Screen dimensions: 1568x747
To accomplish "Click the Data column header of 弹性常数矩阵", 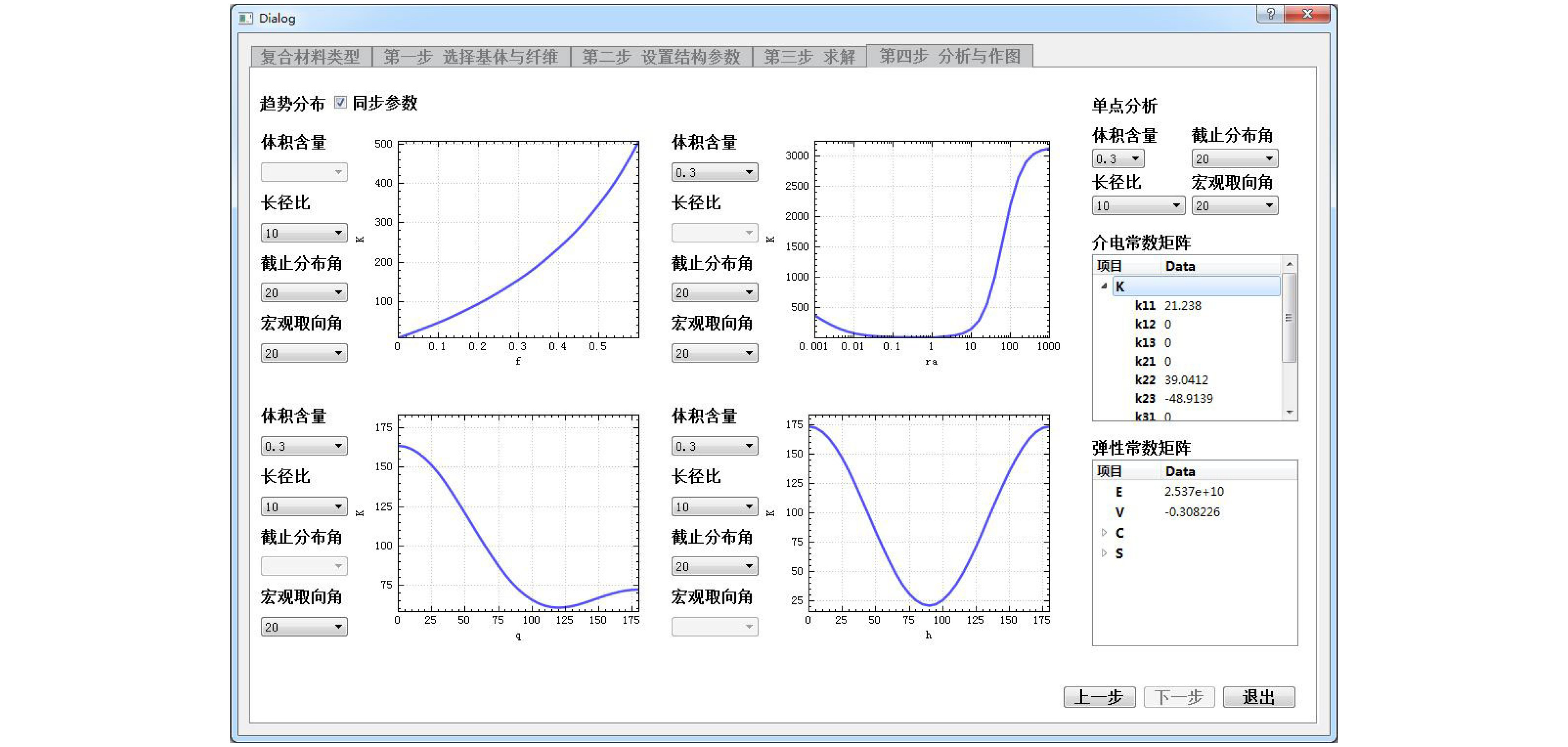I will pos(1180,471).
